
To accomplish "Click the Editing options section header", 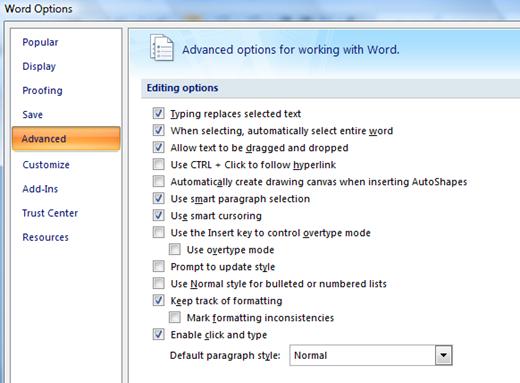I will (x=182, y=88).
